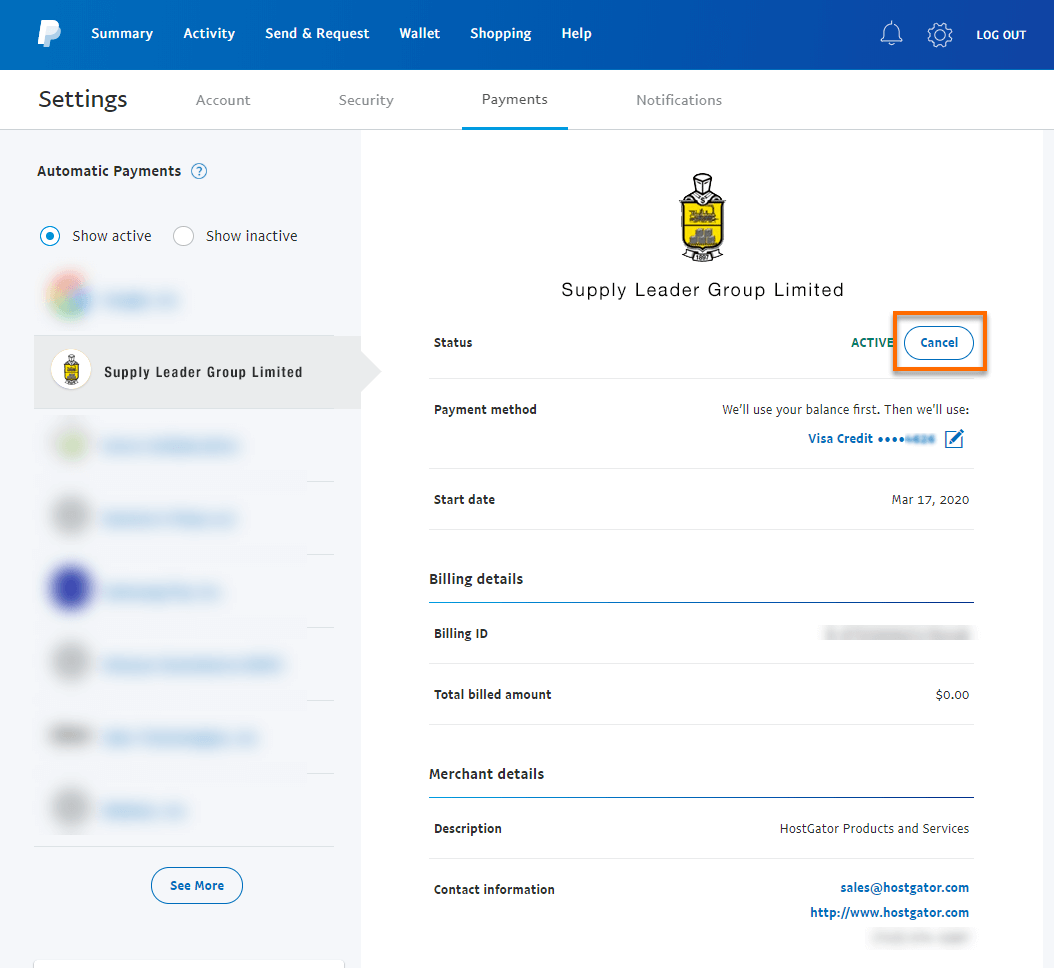Click the large merchant crest logo
Image resolution: width=1054 pixels, height=968 pixels.
point(702,217)
